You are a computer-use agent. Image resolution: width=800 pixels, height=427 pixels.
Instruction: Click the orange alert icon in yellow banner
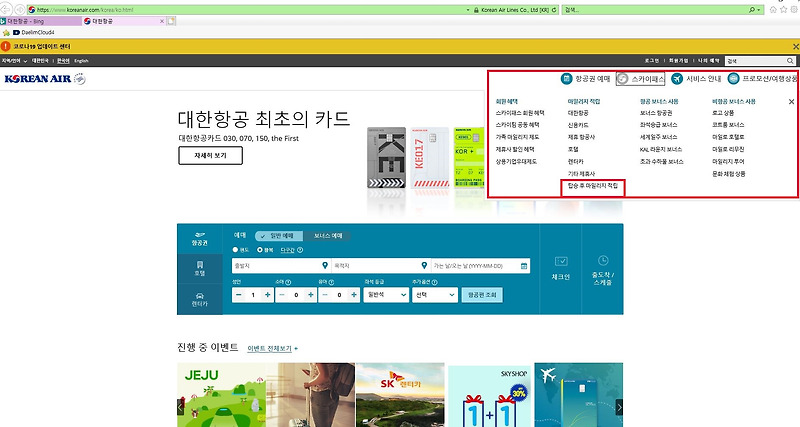click(6, 46)
